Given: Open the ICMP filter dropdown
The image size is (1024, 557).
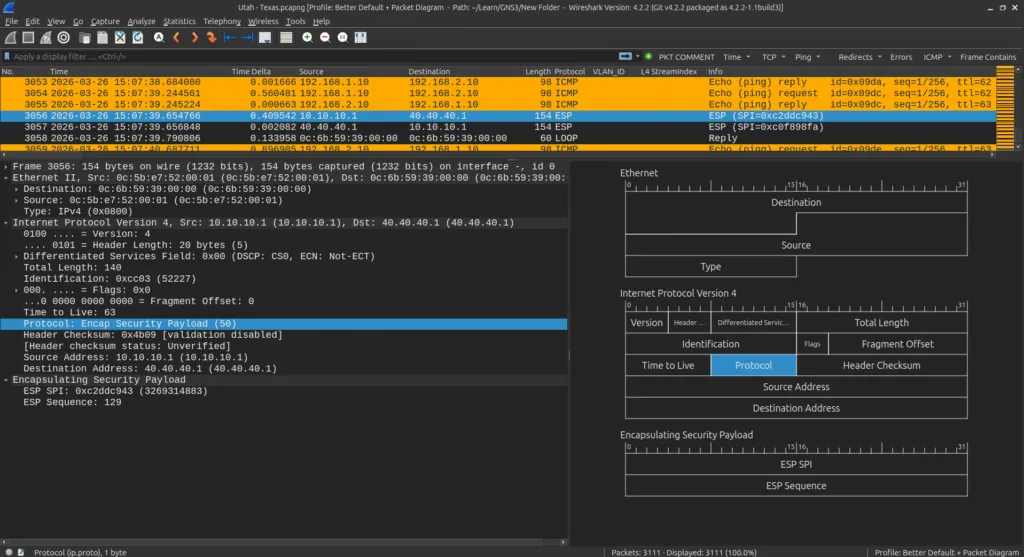Looking at the screenshot, I should coord(936,57).
